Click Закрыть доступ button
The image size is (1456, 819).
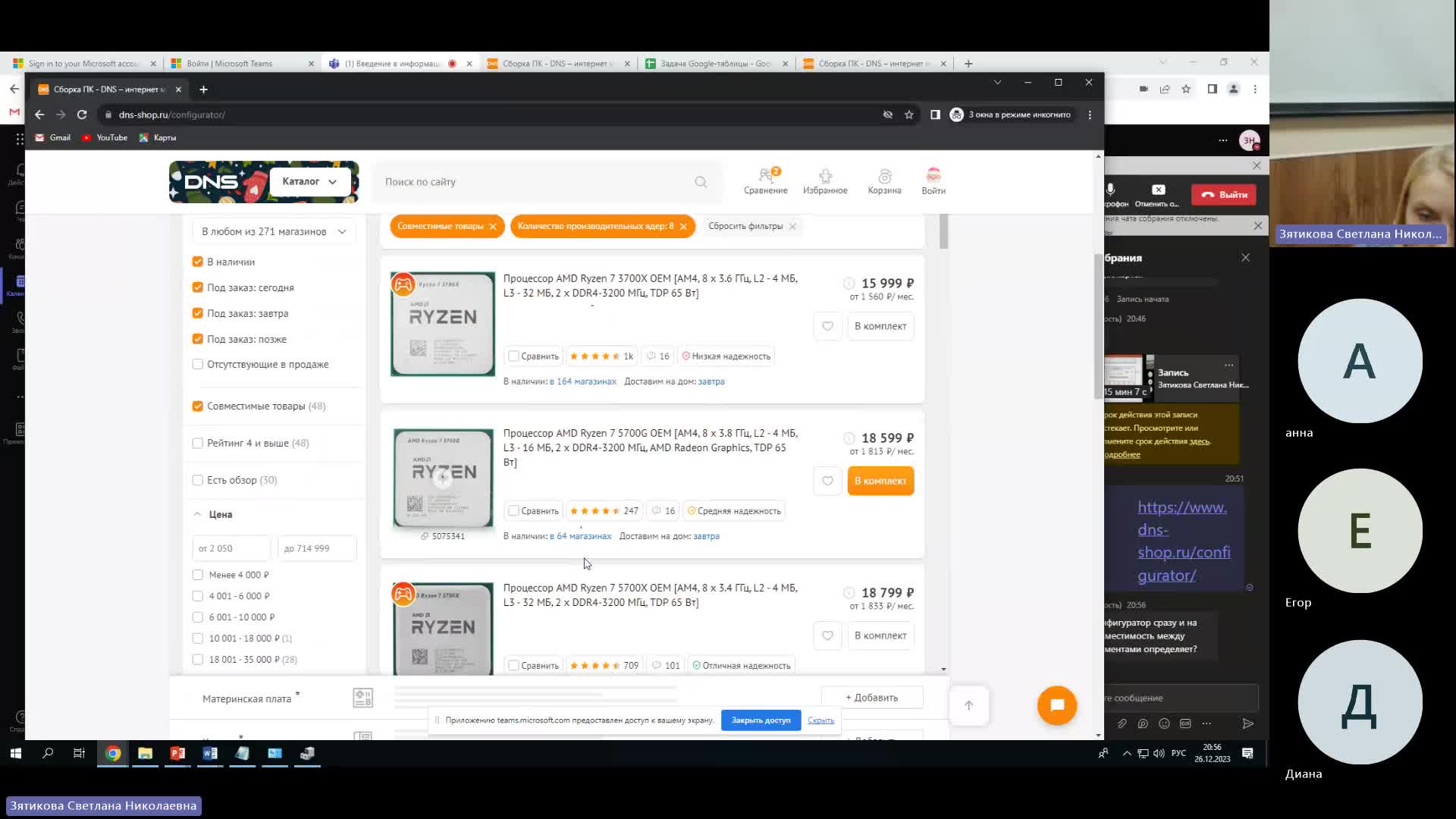(761, 720)
